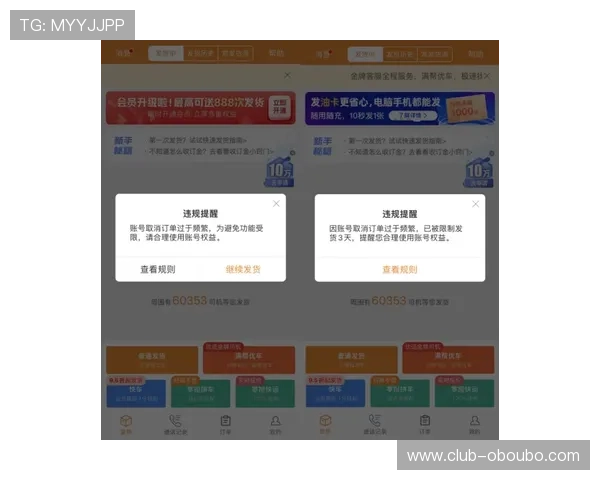The height and width of the screenshot is (480, 600).
Task: Select 常发货源 tab on the 发油卡 screen
Action: 435,54
